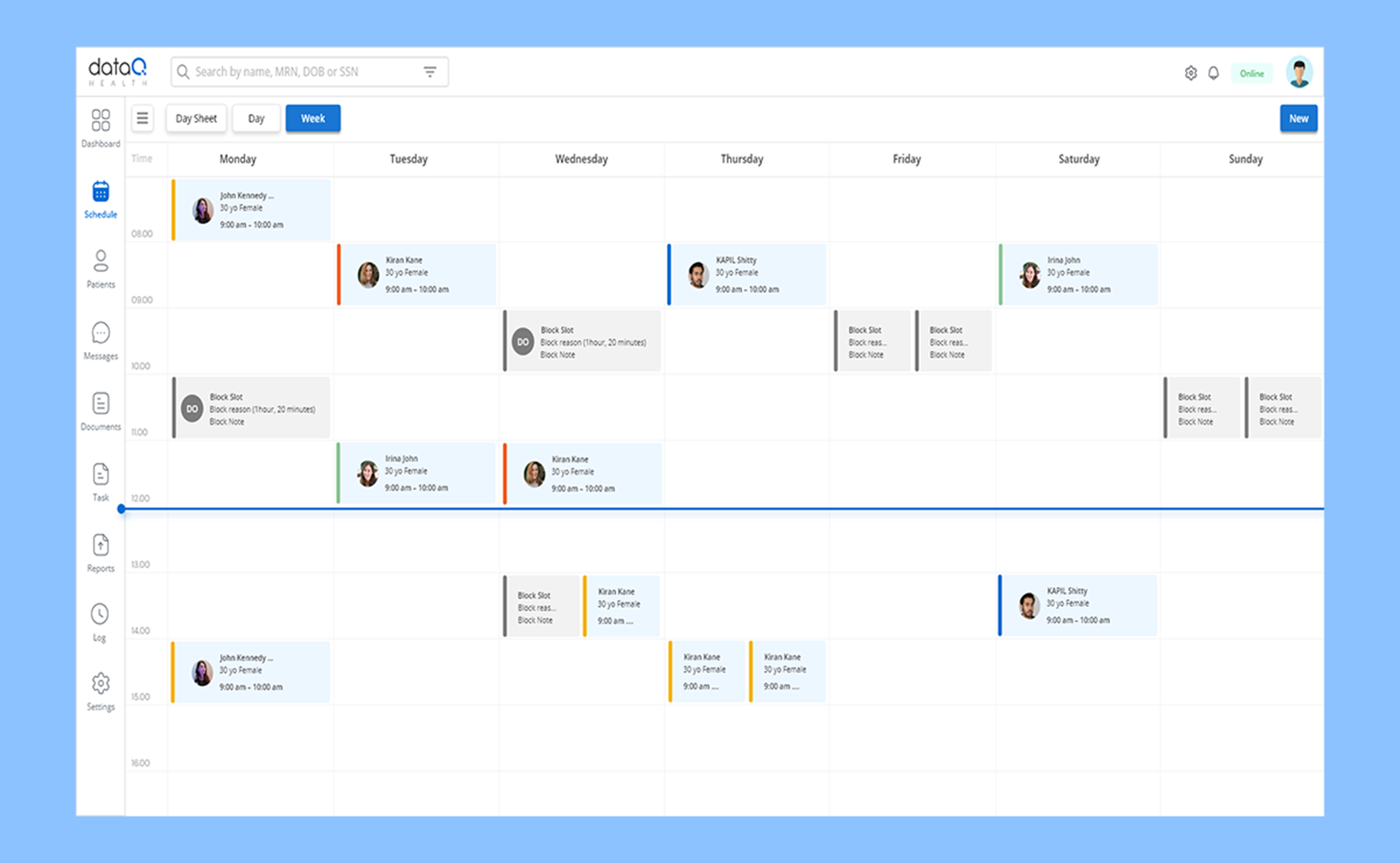Open the Documents sidebar icon

(100, 404)
